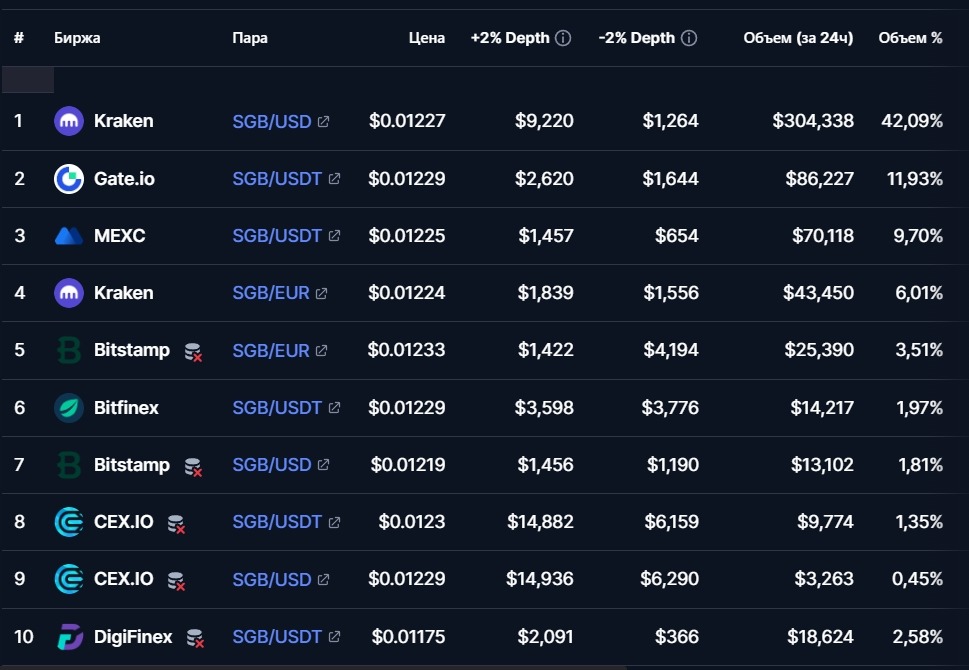Sort by Объем % column header
The height and width of the screenshot is (670, 969).
pos(910,38)
